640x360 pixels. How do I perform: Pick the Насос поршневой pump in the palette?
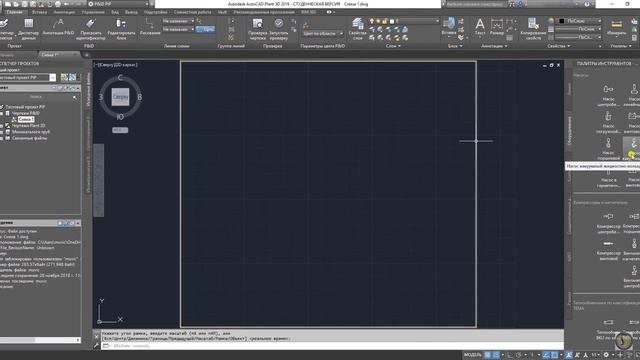click(x=608, y=149)
